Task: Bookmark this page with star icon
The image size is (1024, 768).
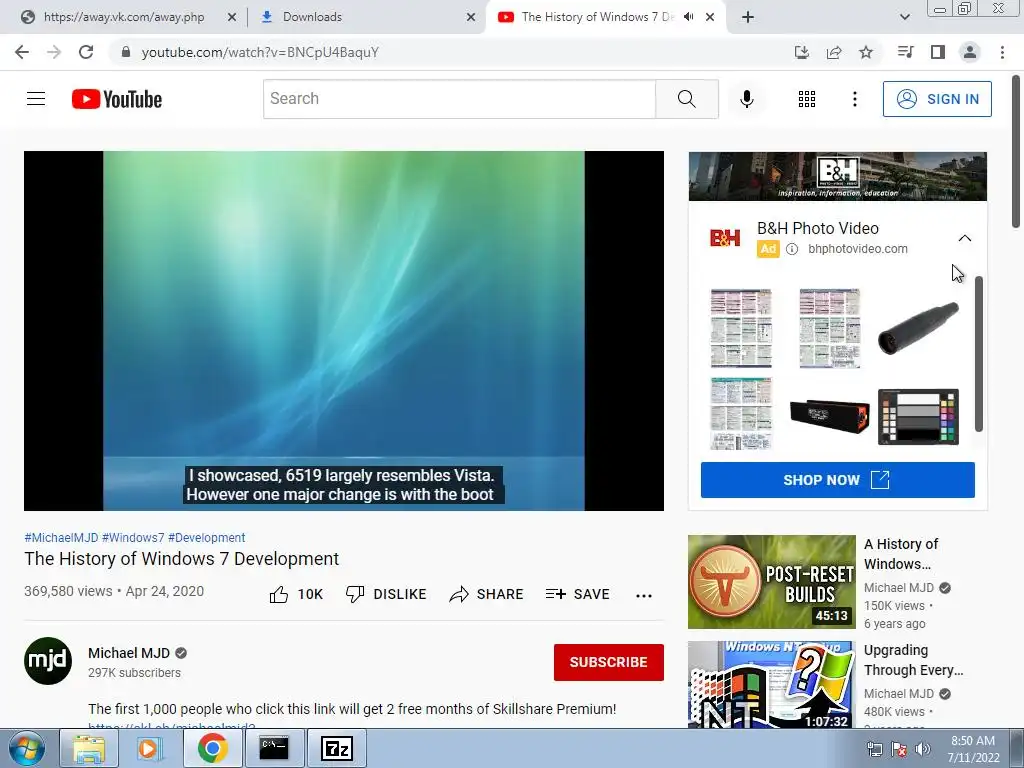Action: 866,52
